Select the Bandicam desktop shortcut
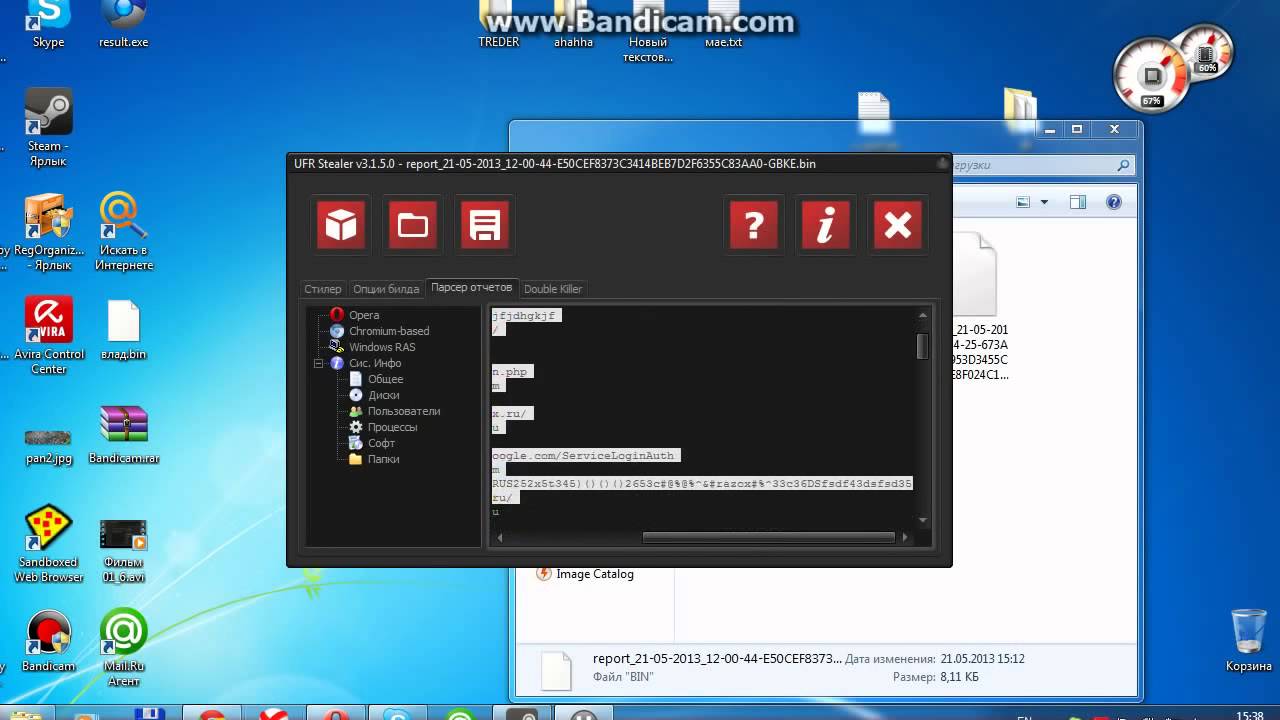Viewport: 1280px width, 720px height. [48, 642]
